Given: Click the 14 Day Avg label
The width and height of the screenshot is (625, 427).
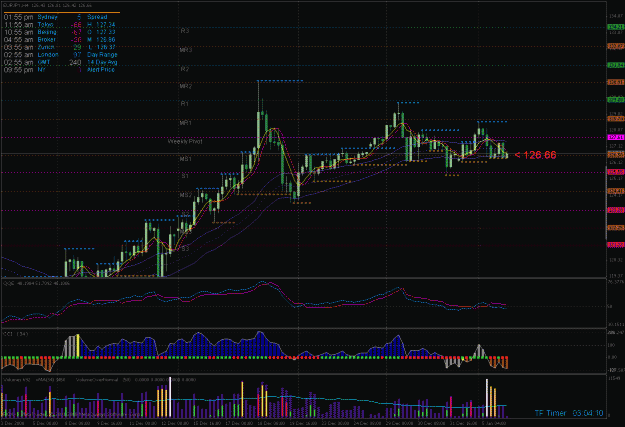Looking at the screenshot, I should point(102,62).
